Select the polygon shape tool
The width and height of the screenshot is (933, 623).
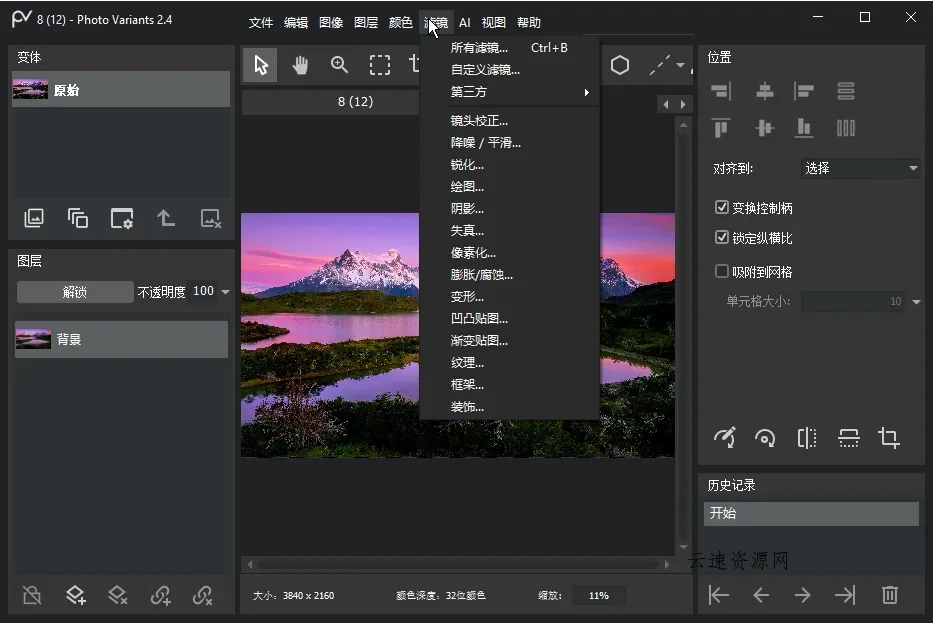click(620, 64)
